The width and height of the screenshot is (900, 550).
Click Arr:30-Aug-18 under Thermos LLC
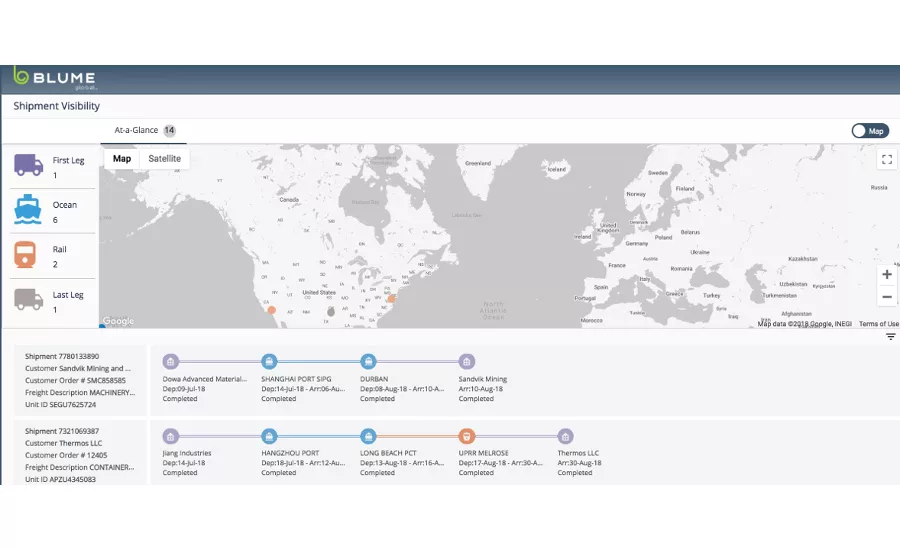(579, 463)
